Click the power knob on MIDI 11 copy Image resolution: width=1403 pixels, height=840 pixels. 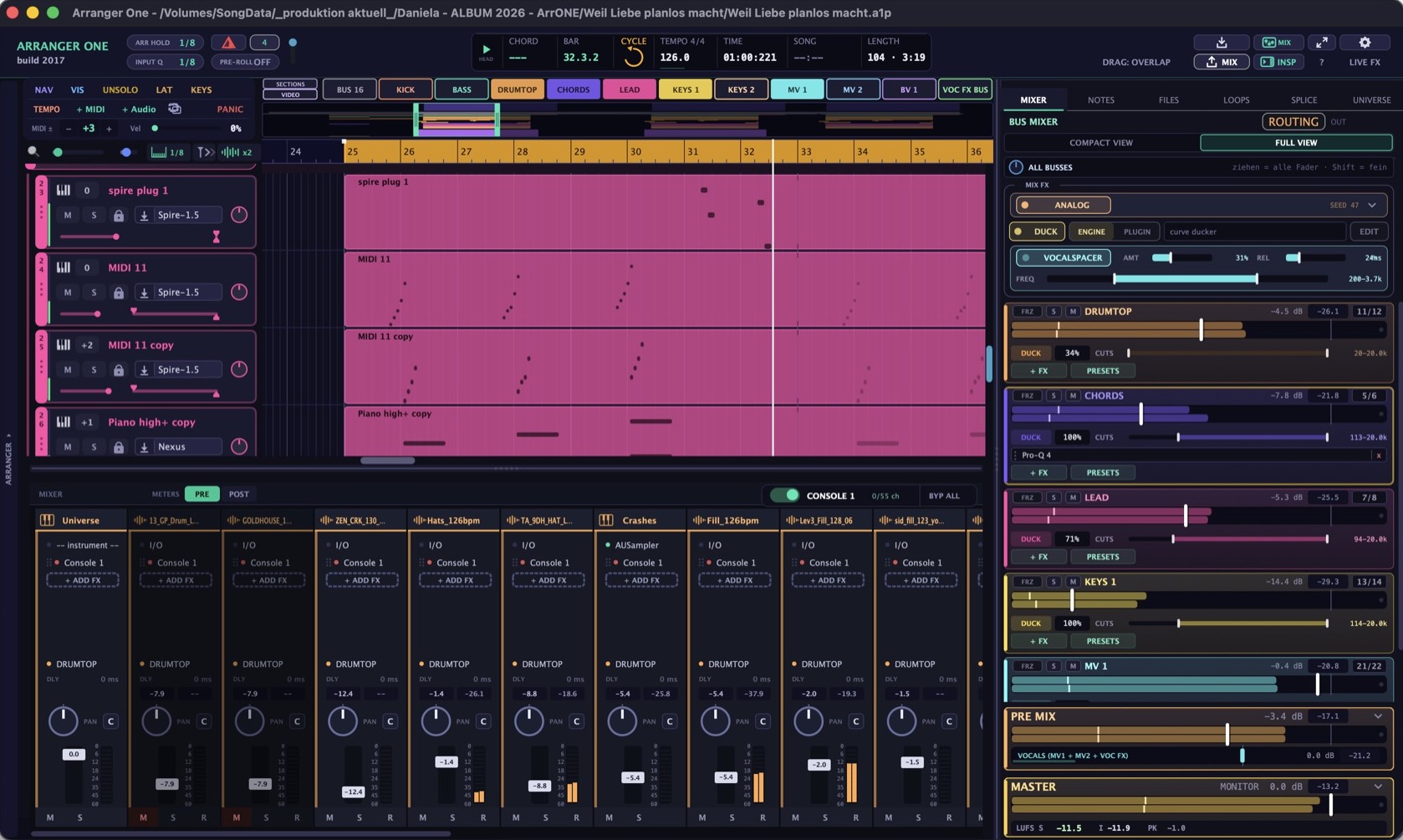tap(239, 369)
